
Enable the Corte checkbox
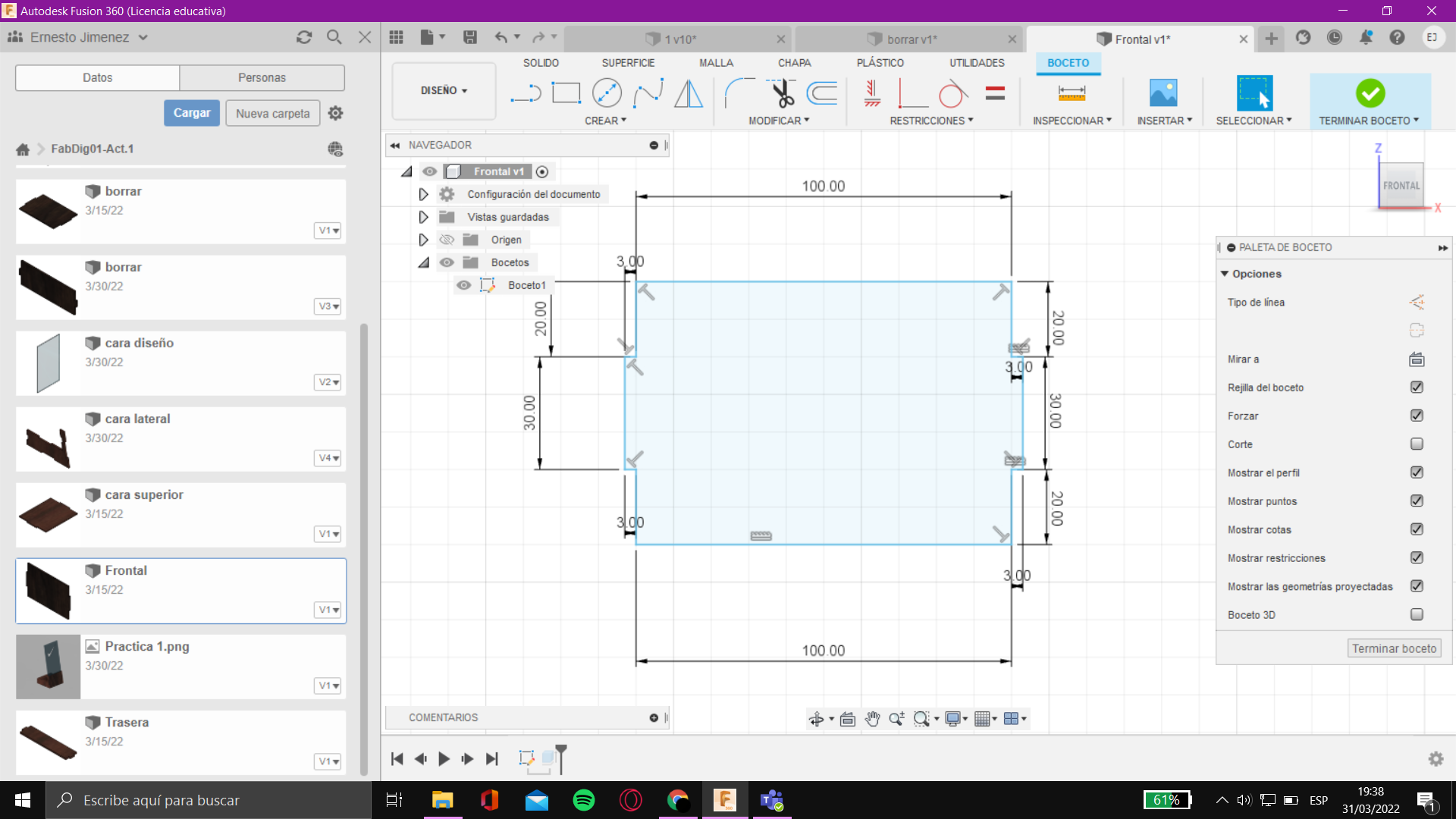click(1417, 444)
